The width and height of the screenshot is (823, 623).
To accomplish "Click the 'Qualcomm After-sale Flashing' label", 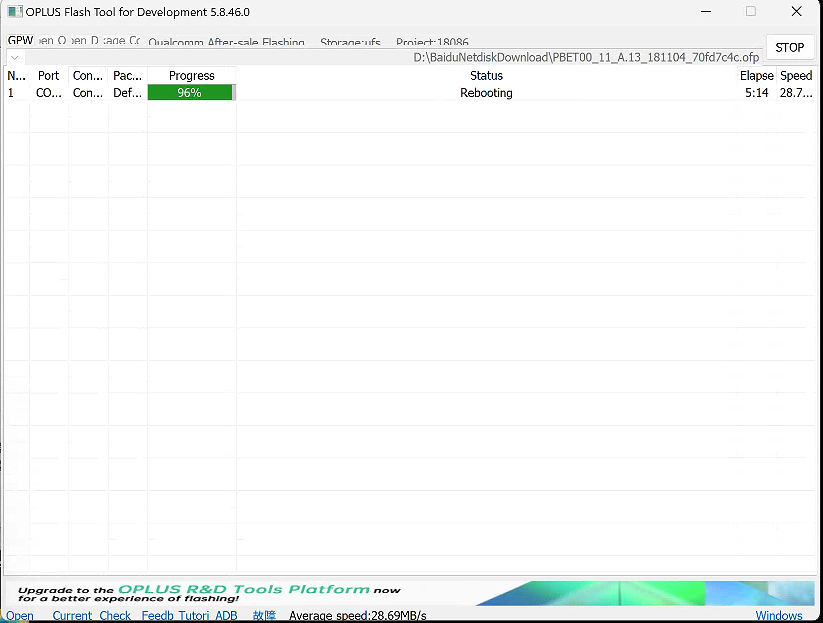I will click(226, 42).
